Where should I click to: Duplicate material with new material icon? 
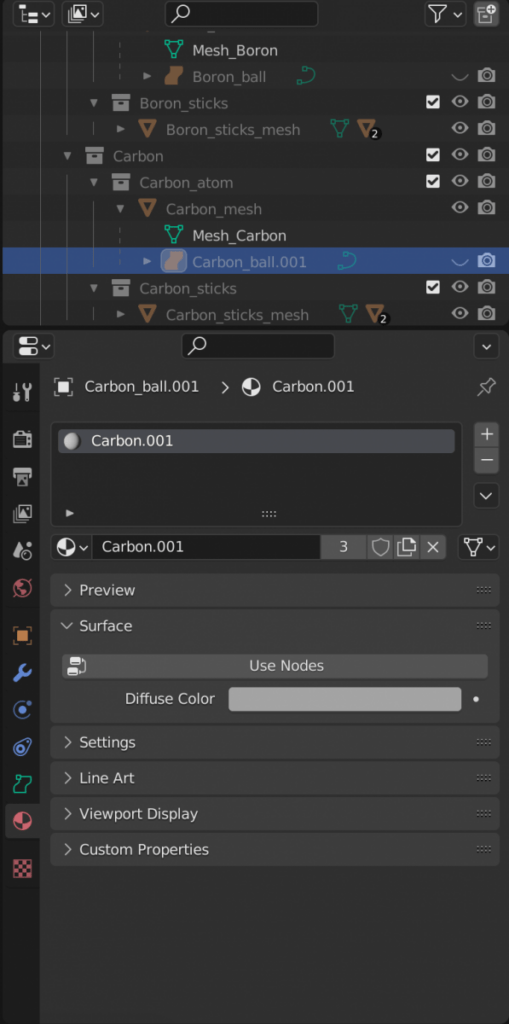[x=406, y=547]
